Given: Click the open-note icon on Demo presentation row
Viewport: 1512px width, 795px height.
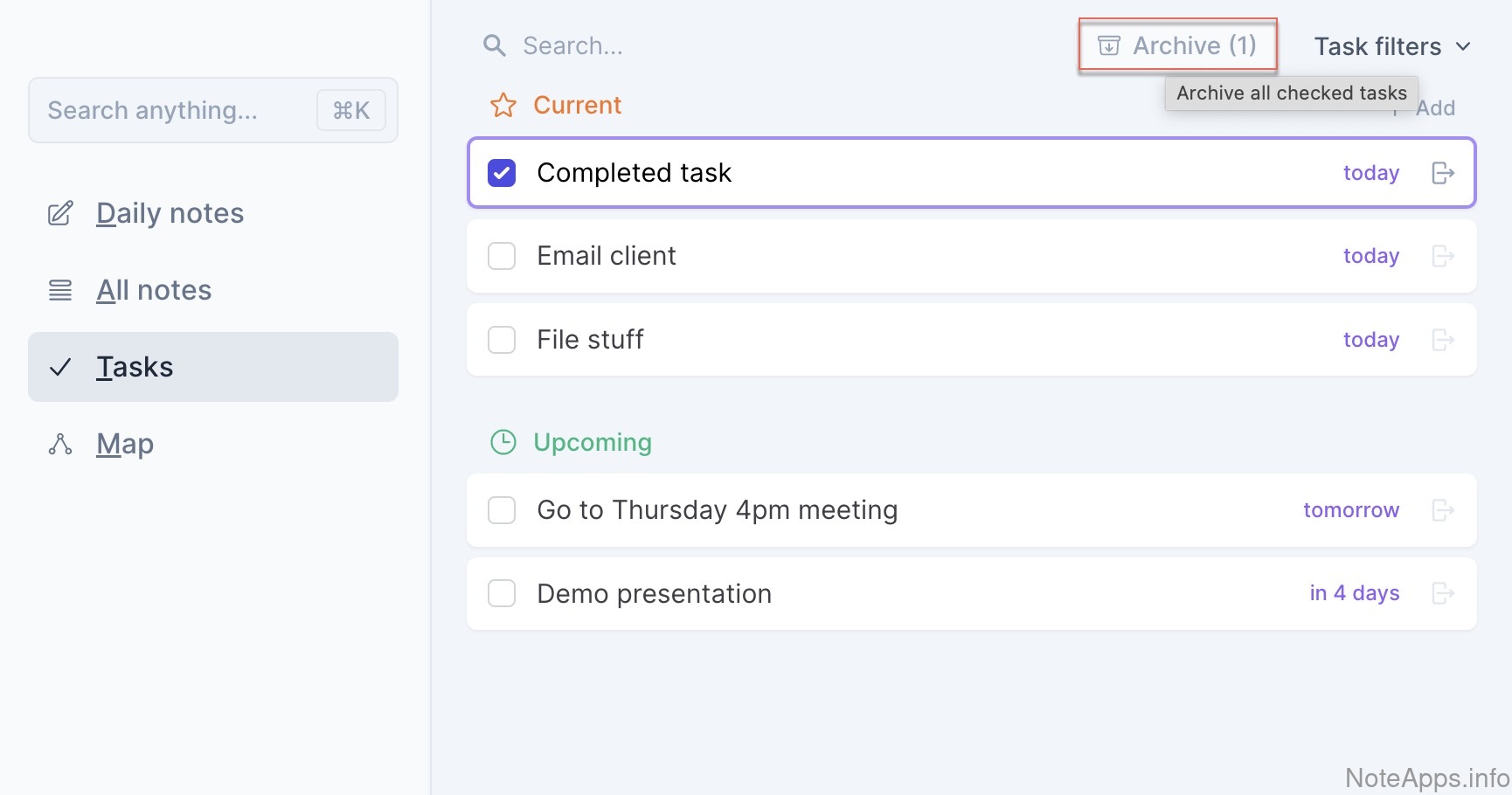Looking at the screenshot, I should pos(1442,594).
